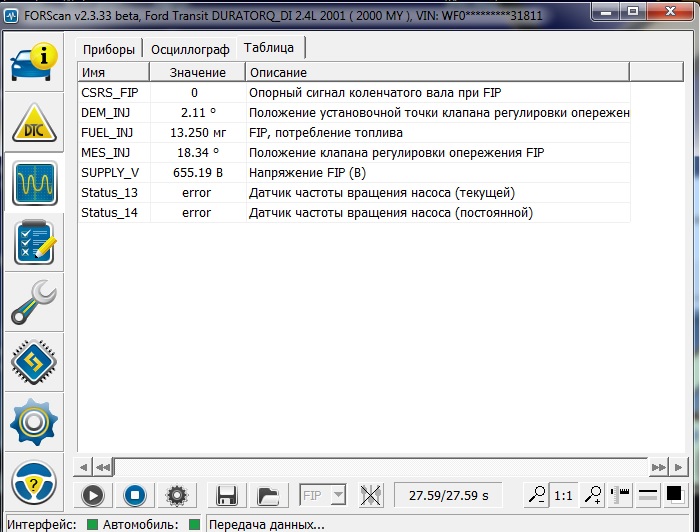This screenshot has height=532, width=700.
Task: Click the FORScan app icon in title bar
Action: pos(11,16)
